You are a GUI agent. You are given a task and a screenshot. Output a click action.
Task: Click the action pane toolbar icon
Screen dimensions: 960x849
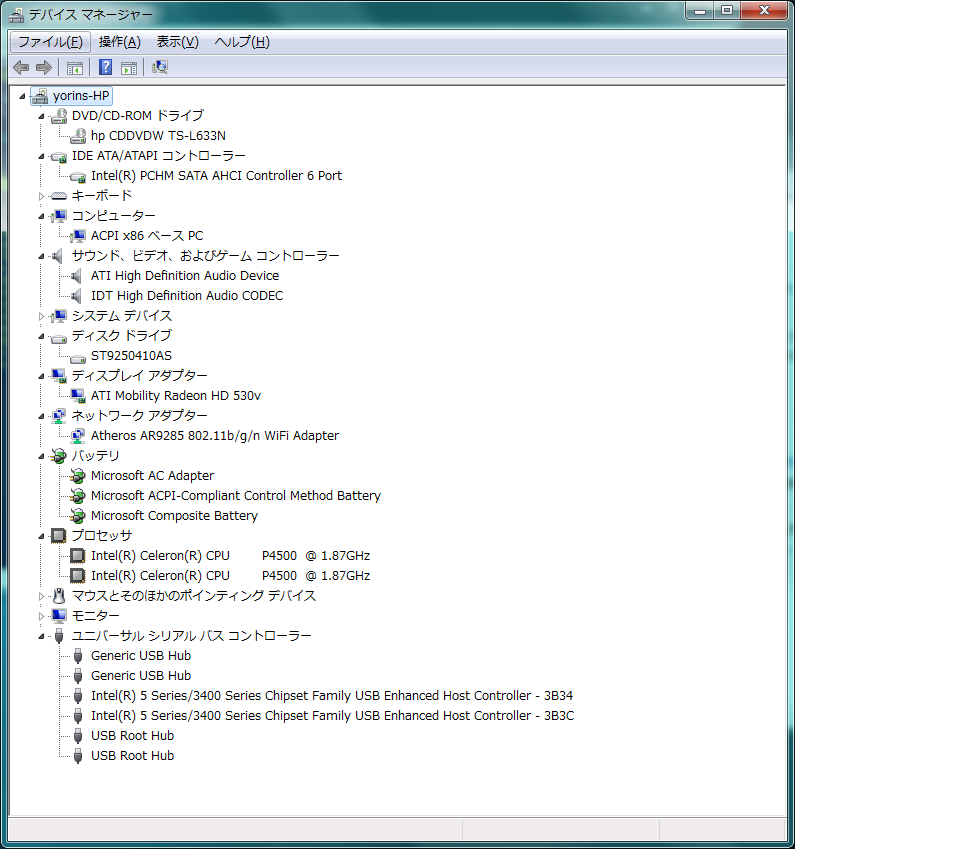click(129, 68)
